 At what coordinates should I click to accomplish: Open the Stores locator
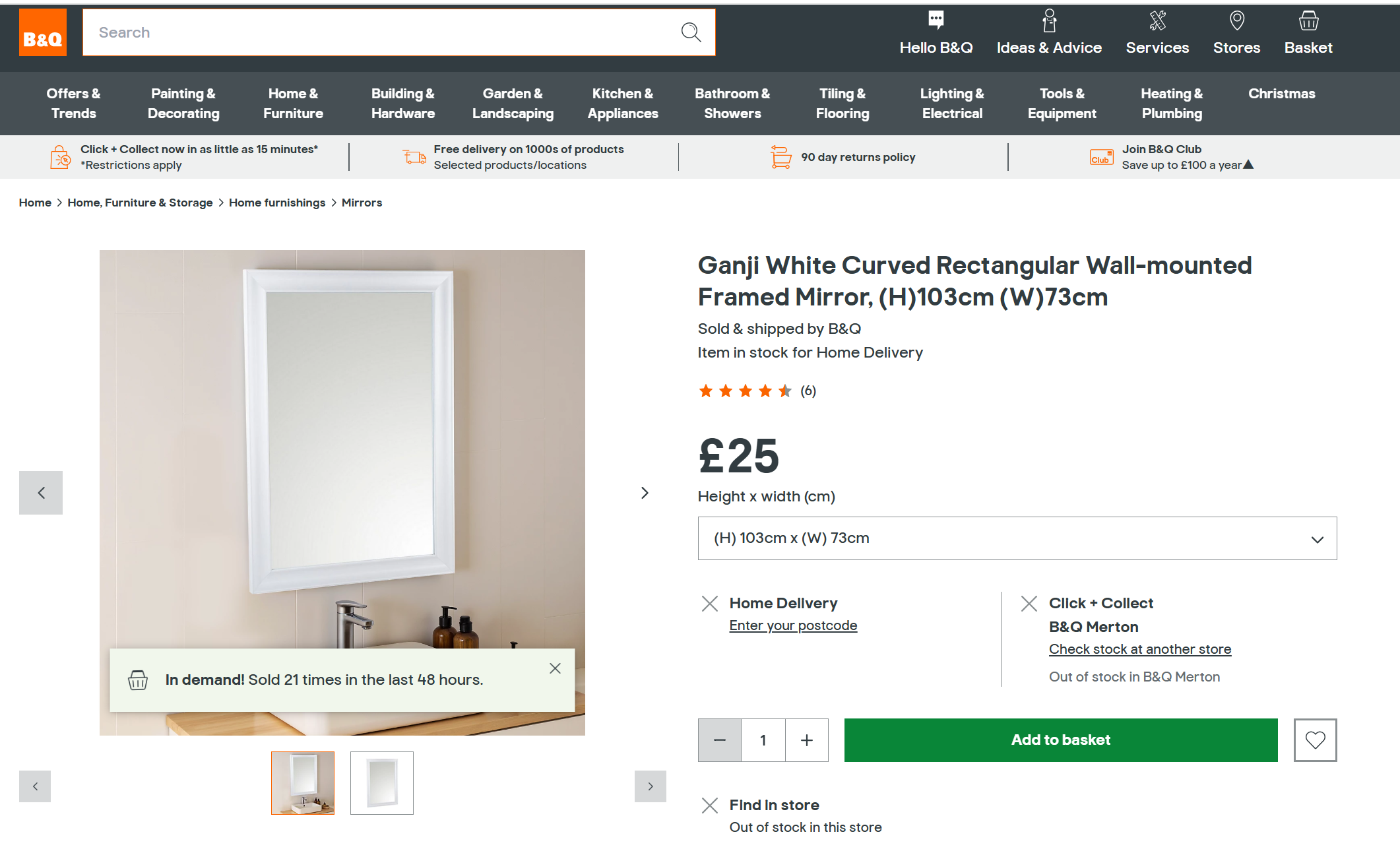[x=1236, y=32]
